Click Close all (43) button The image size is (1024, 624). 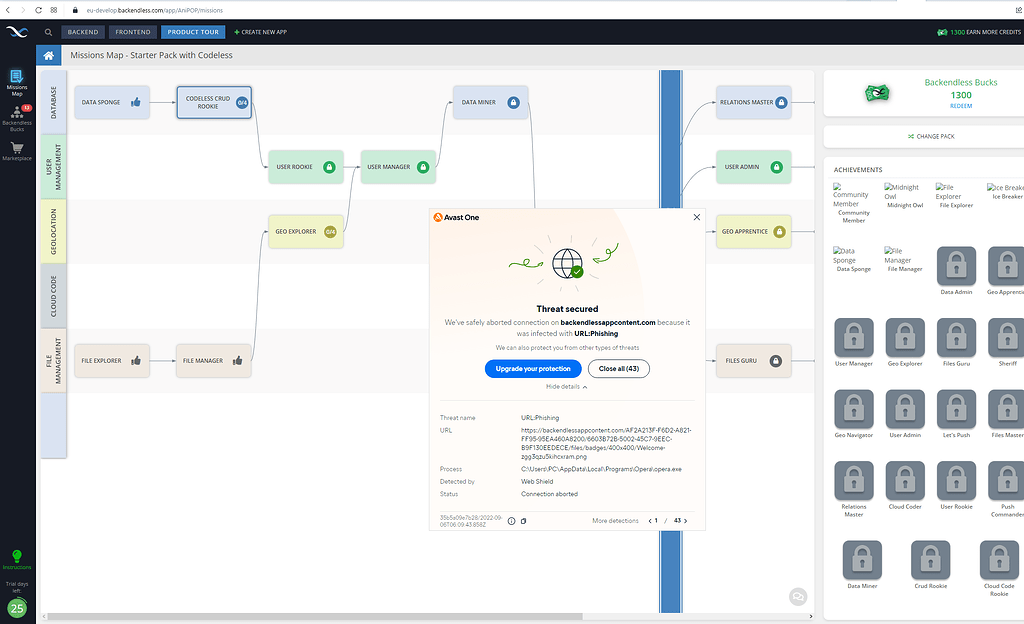point(618,369)
